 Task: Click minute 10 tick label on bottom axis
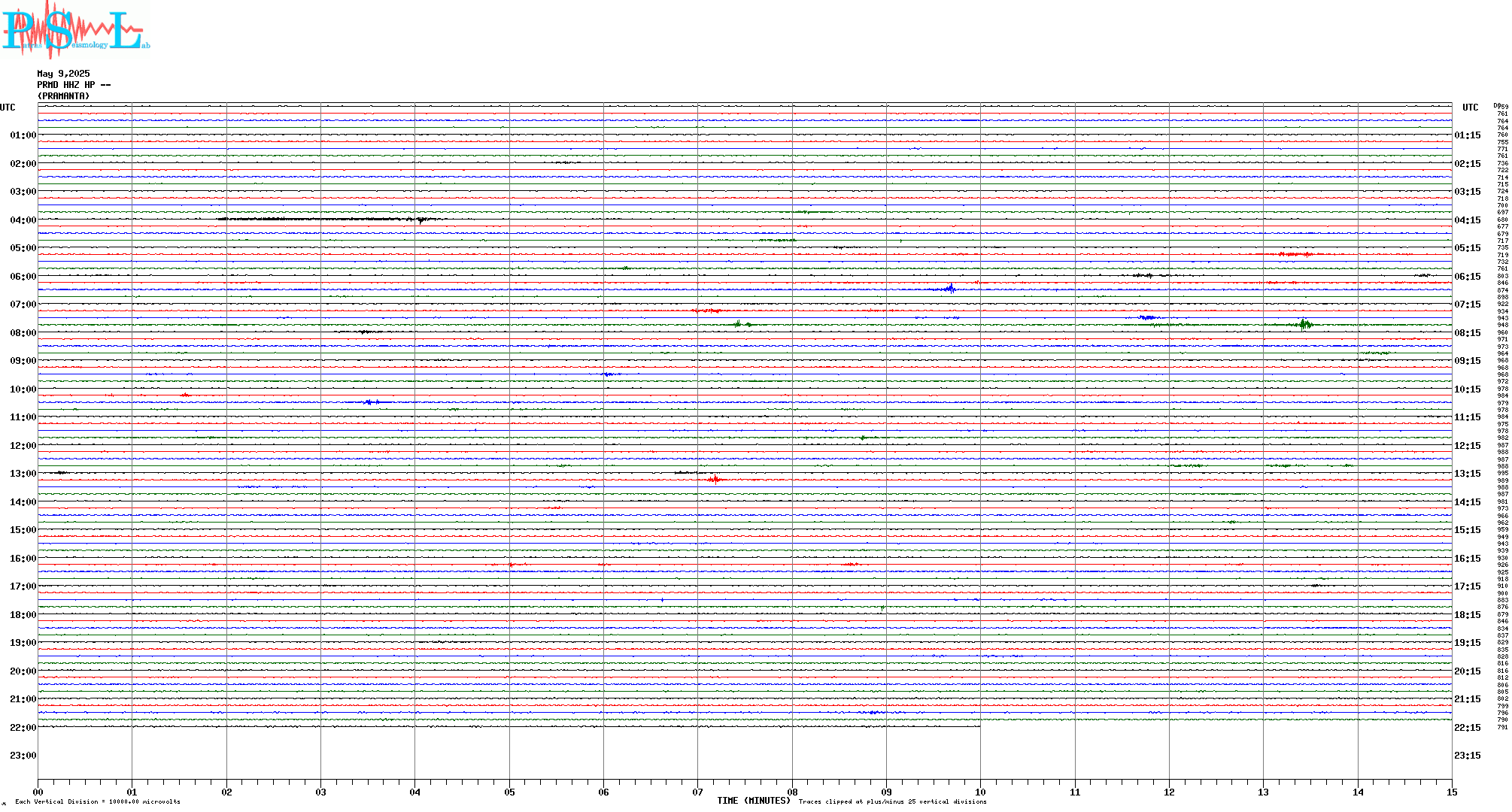click(x=980, y=792)
